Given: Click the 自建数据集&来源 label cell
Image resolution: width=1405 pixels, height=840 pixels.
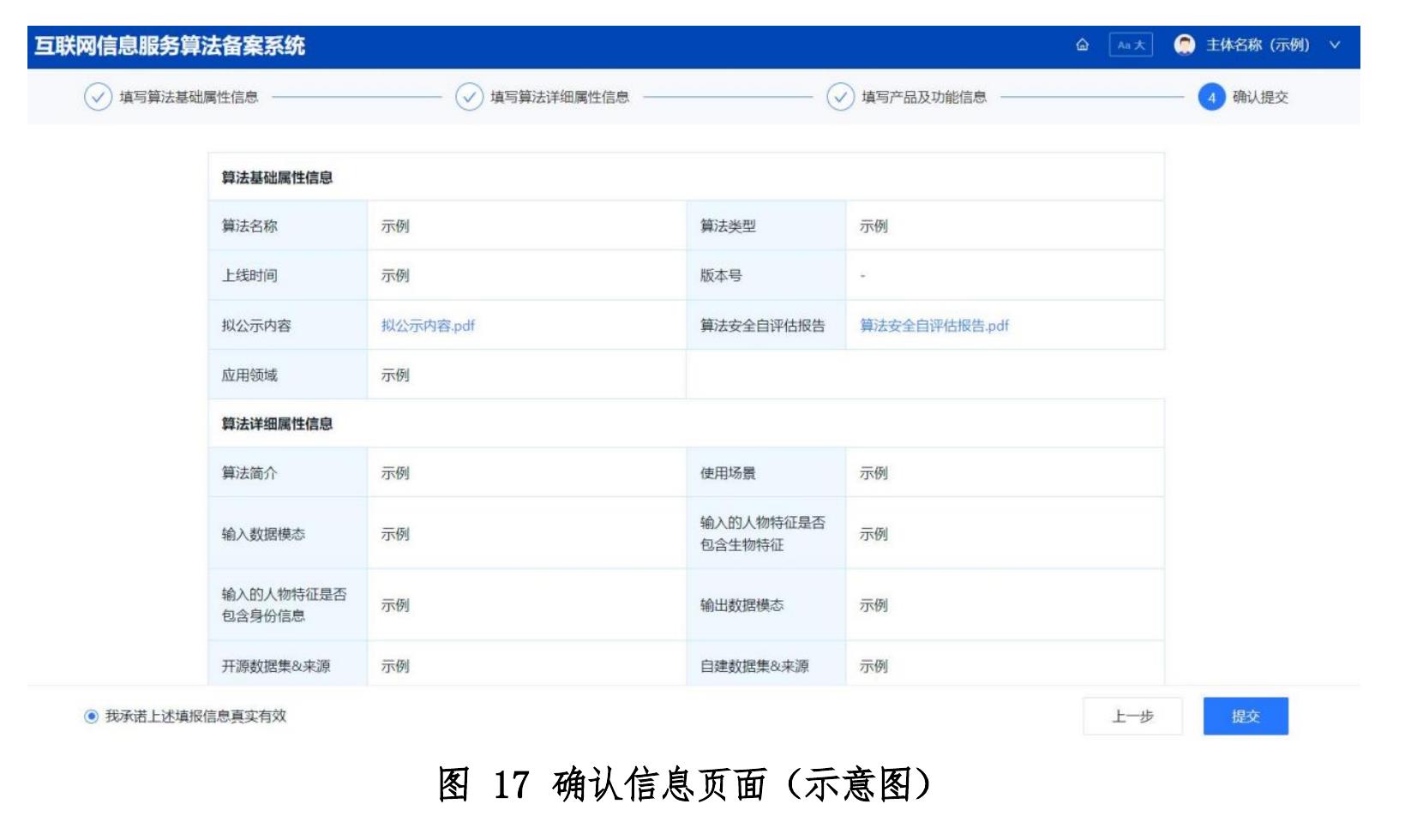Looking at the screenshot, I should coord(766,665).
